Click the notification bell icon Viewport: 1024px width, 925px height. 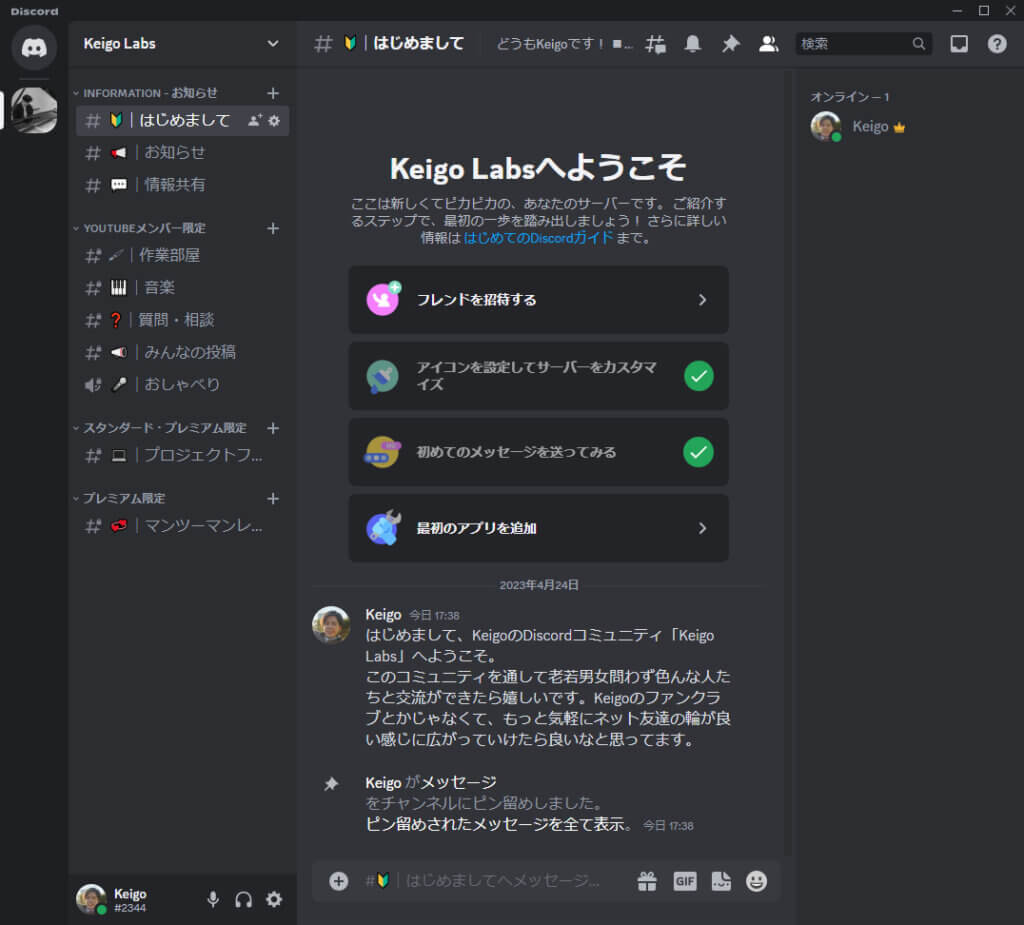tap(692, 44)
